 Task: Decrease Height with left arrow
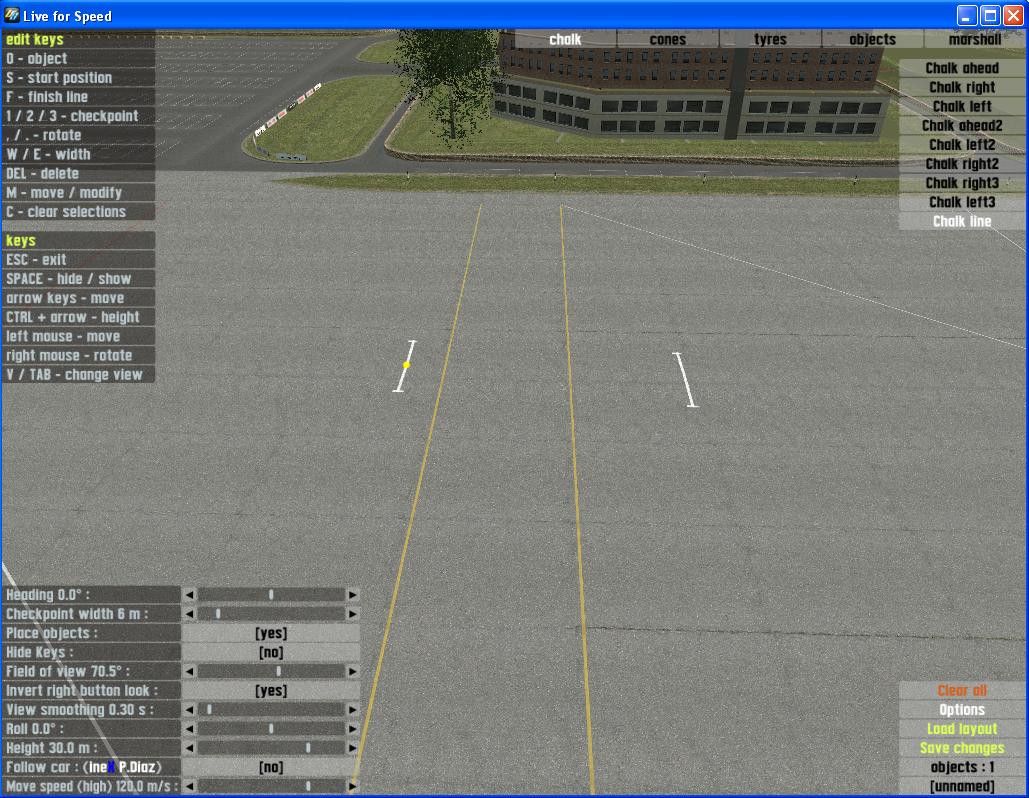click(189, 748)
